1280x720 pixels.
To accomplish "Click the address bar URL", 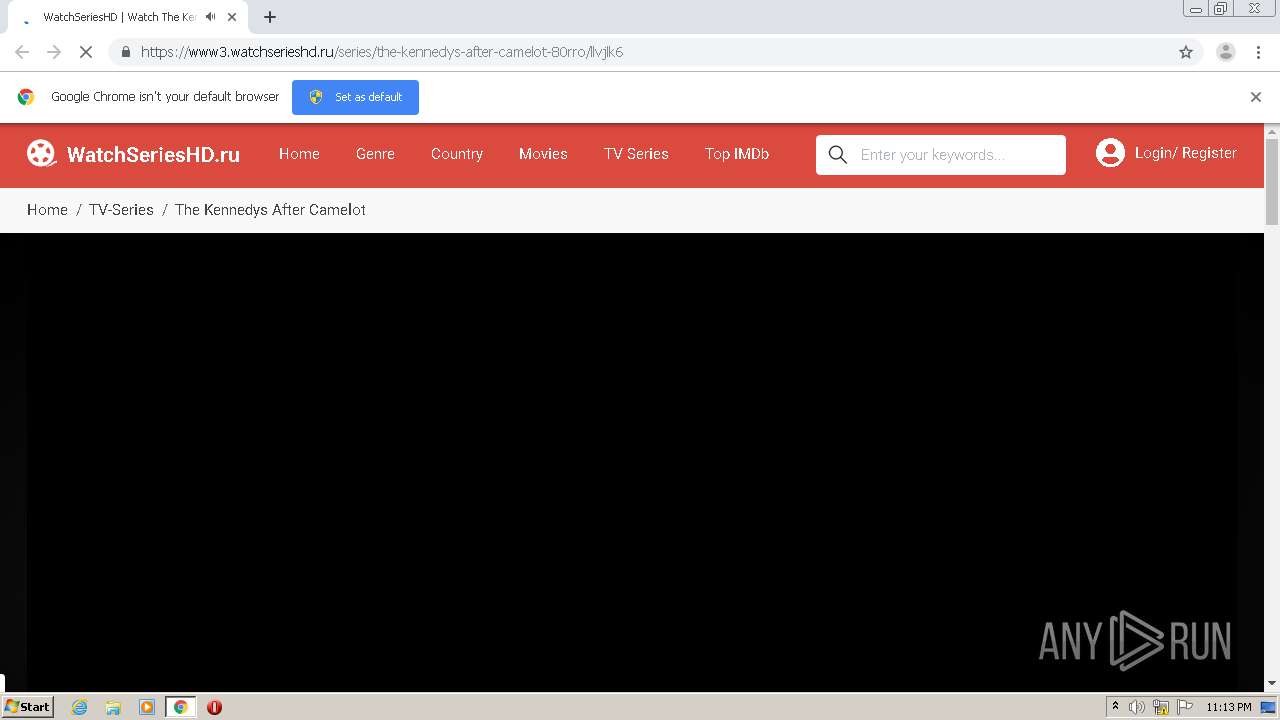I will click(382, 52).
